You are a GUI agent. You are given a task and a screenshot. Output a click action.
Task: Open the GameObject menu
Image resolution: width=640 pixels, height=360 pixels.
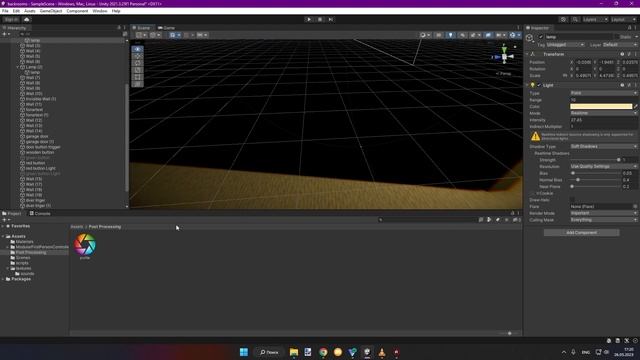click(x=51, y=11)
